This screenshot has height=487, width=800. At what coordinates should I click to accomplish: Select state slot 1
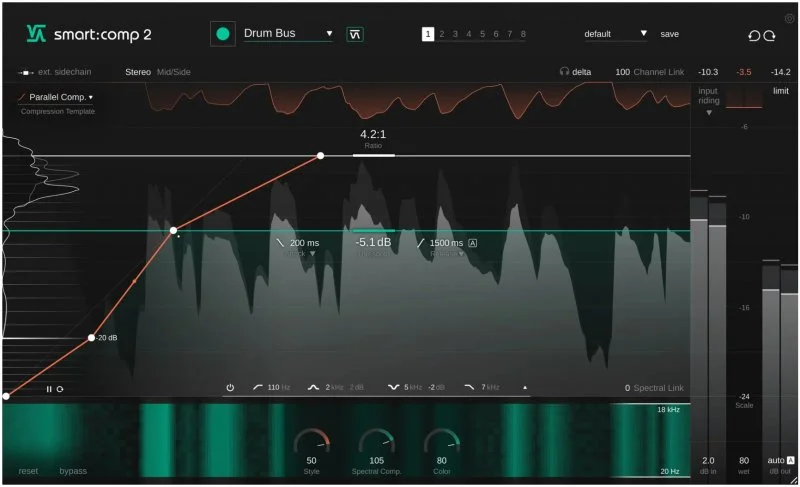[x=428, y=34]
